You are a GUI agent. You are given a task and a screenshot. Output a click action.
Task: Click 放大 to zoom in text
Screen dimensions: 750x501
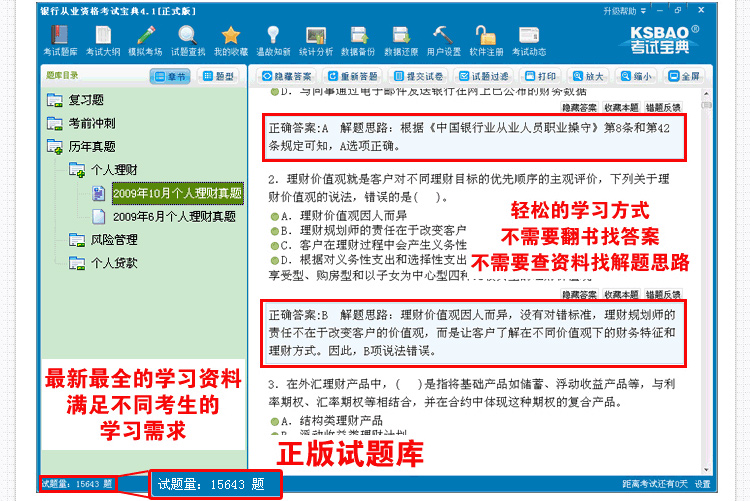(588, 76)
